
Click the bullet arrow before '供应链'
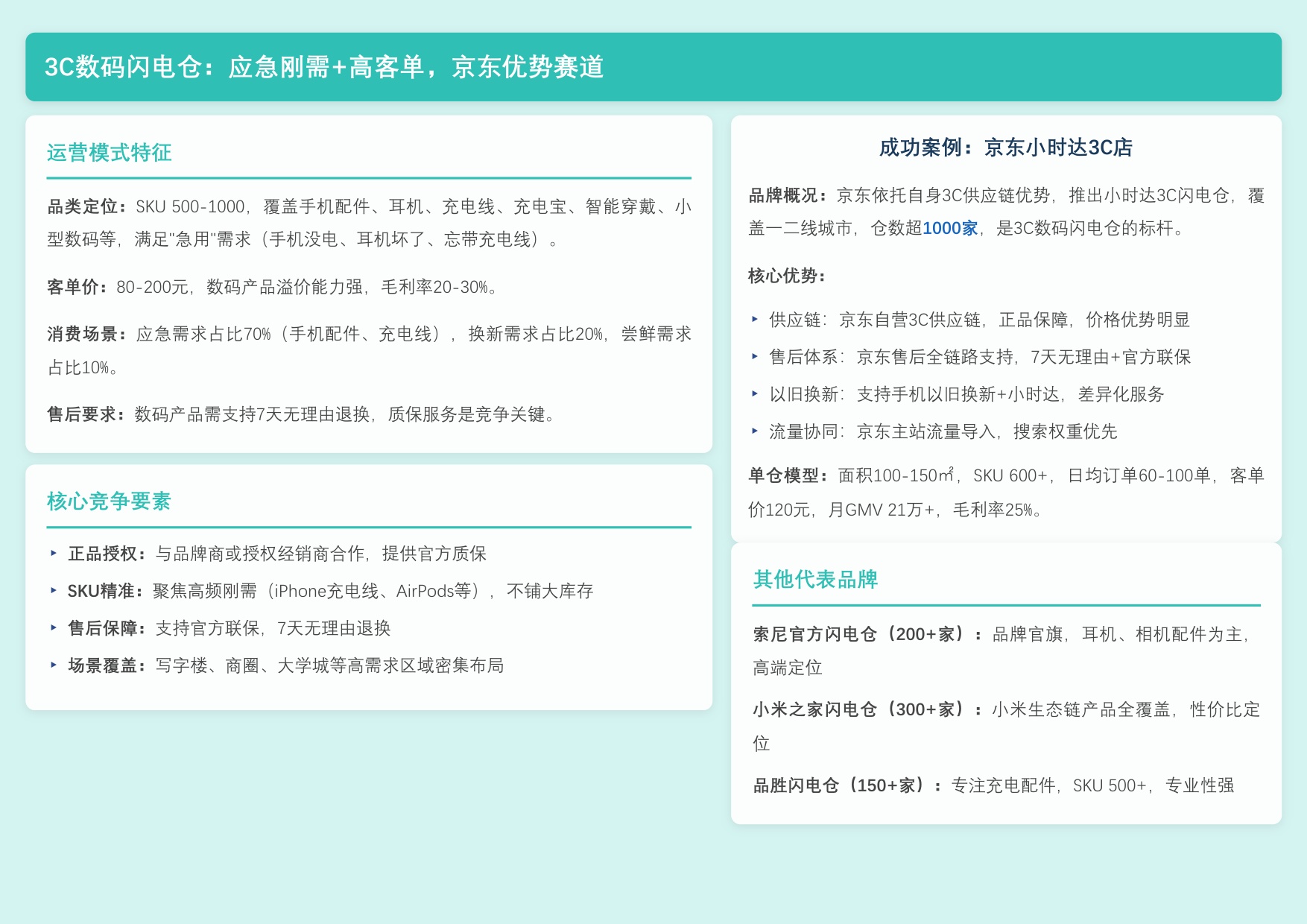[755, 320]
